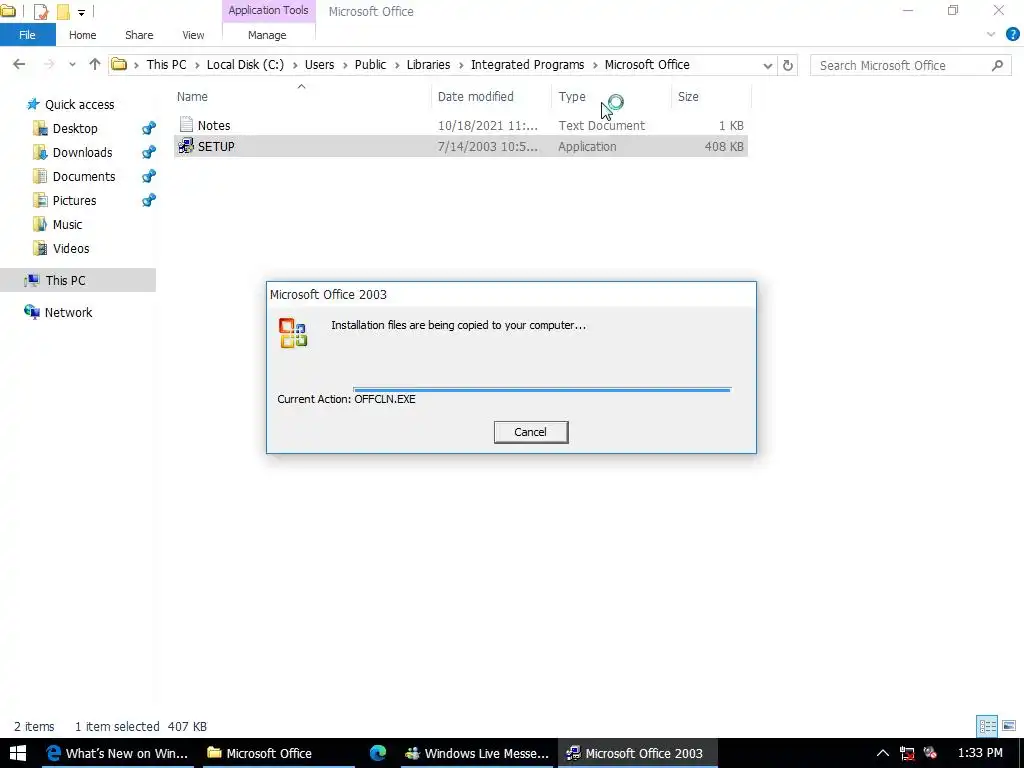Open the recent locations dropdown

[x=72, y=65]
